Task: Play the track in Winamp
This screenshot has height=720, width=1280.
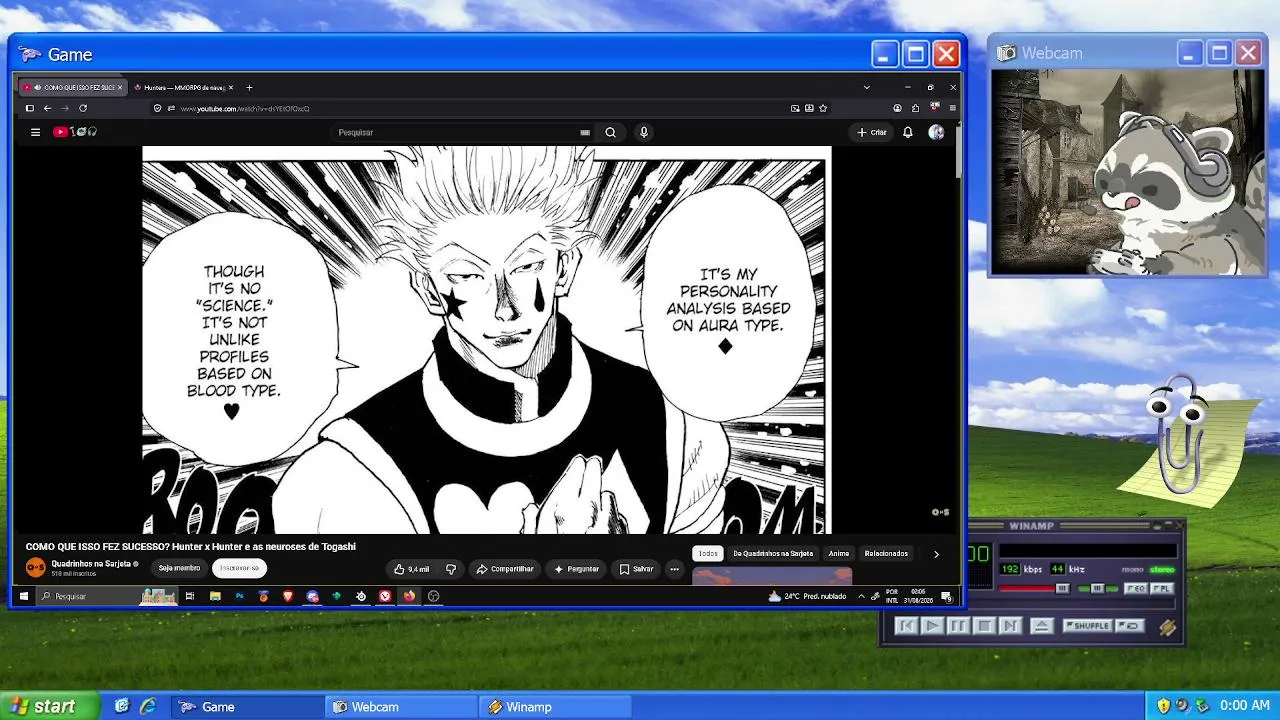Action: [x=932, y=626]
